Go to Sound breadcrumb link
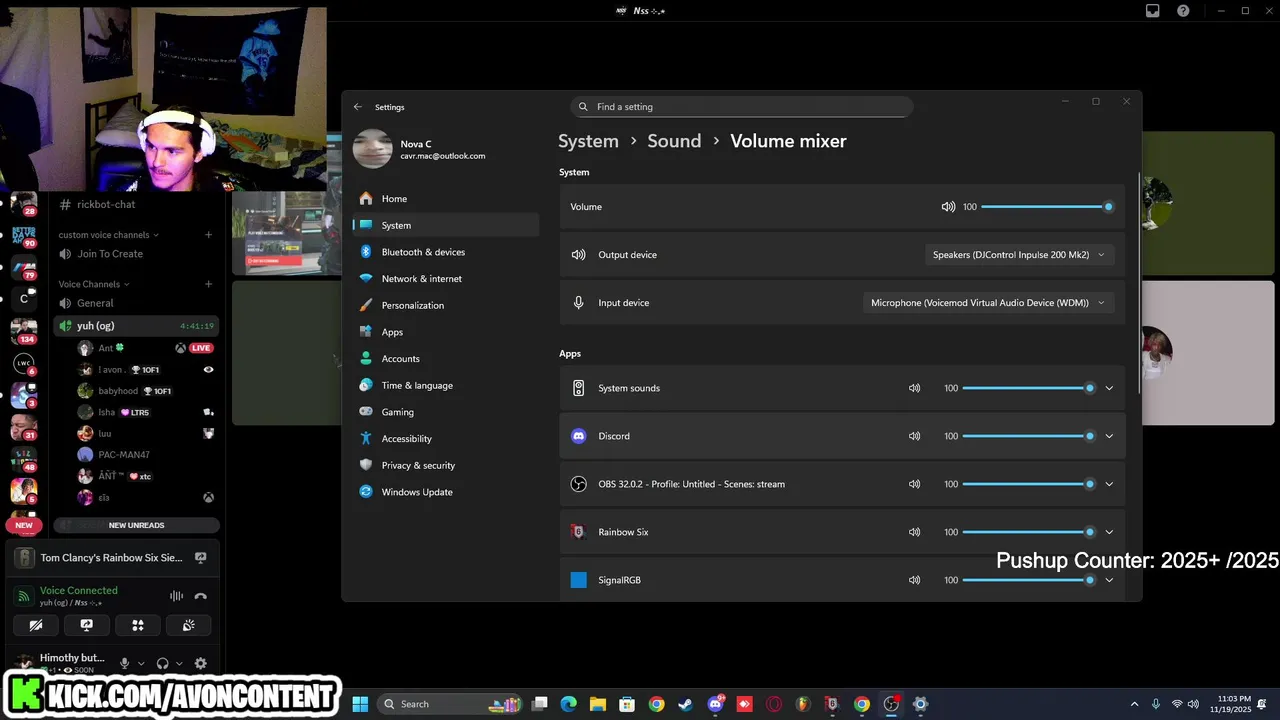Viewport: 1280px width, 720px height. click(x=674, y=141)
